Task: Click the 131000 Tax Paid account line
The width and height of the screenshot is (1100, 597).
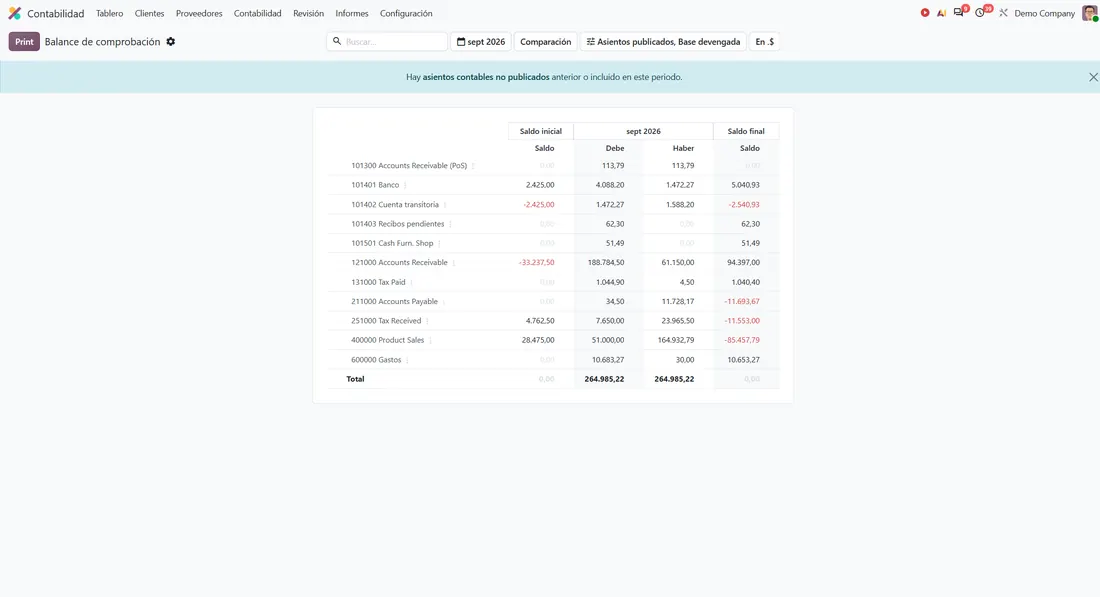Action: (x=378, y=282)
